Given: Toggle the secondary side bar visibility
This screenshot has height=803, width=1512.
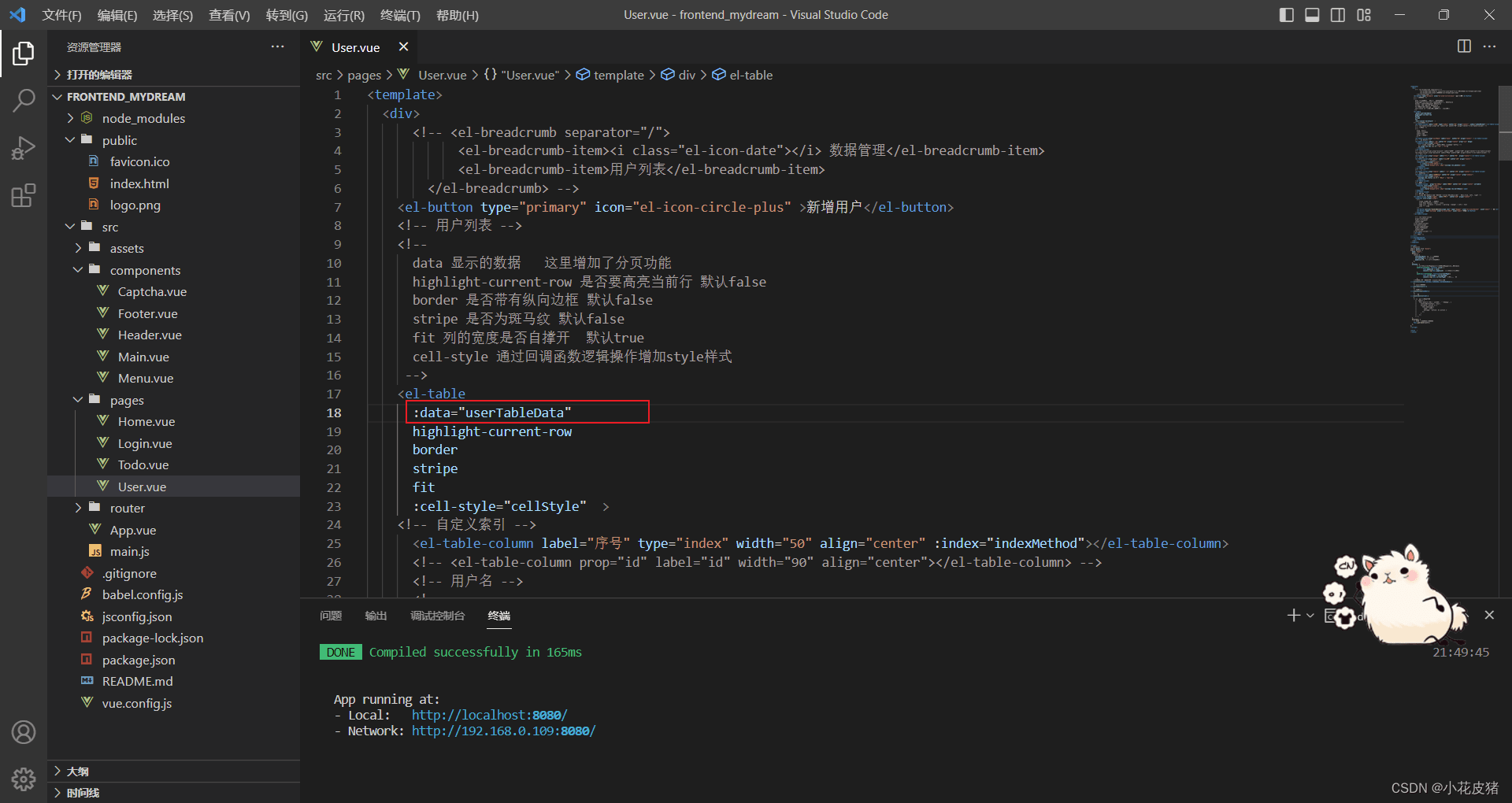Looking at the screenshot, I should pyautogui.click(x=1338, y=15).
